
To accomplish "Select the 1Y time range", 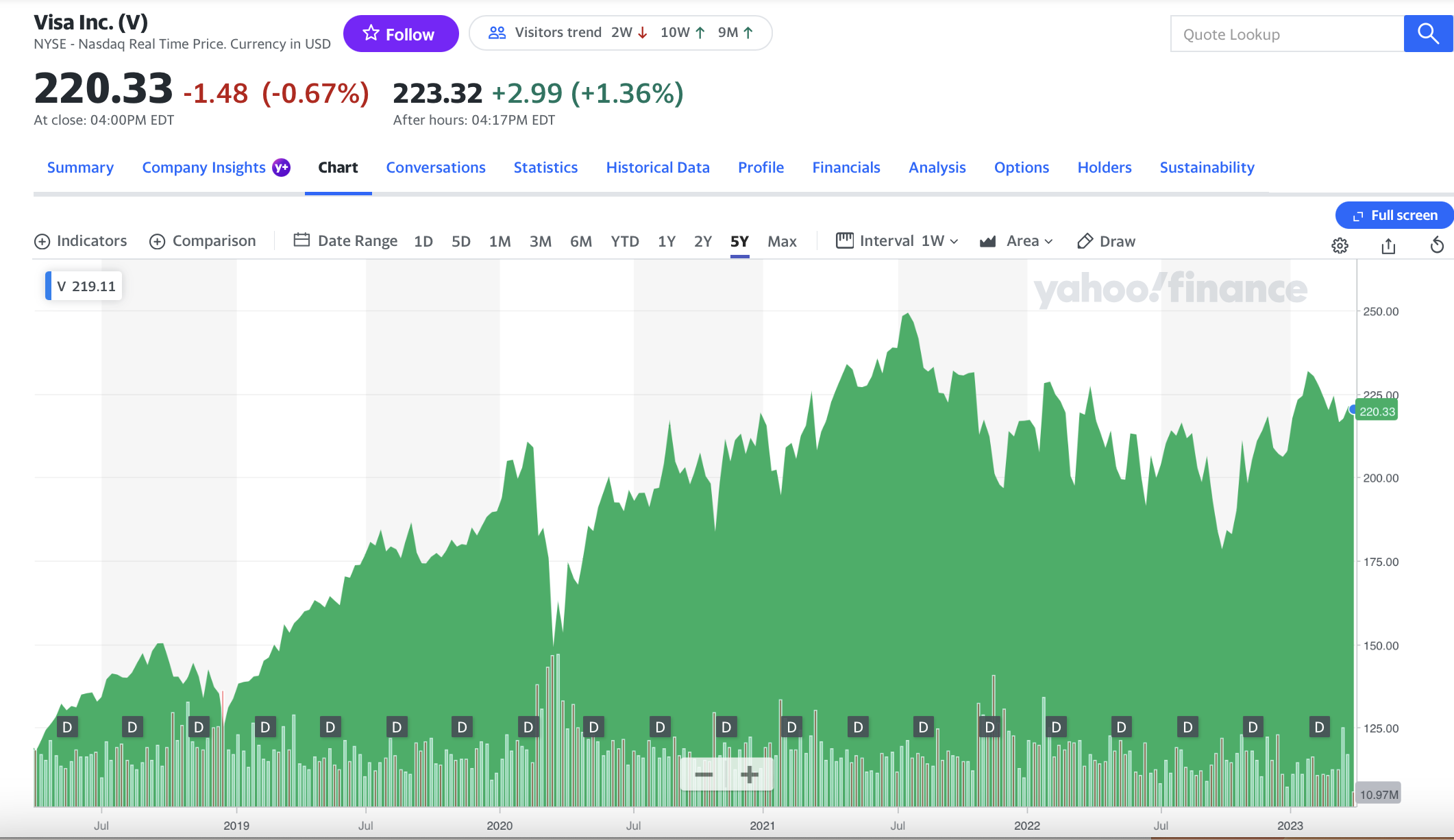I will coord(666,241).
